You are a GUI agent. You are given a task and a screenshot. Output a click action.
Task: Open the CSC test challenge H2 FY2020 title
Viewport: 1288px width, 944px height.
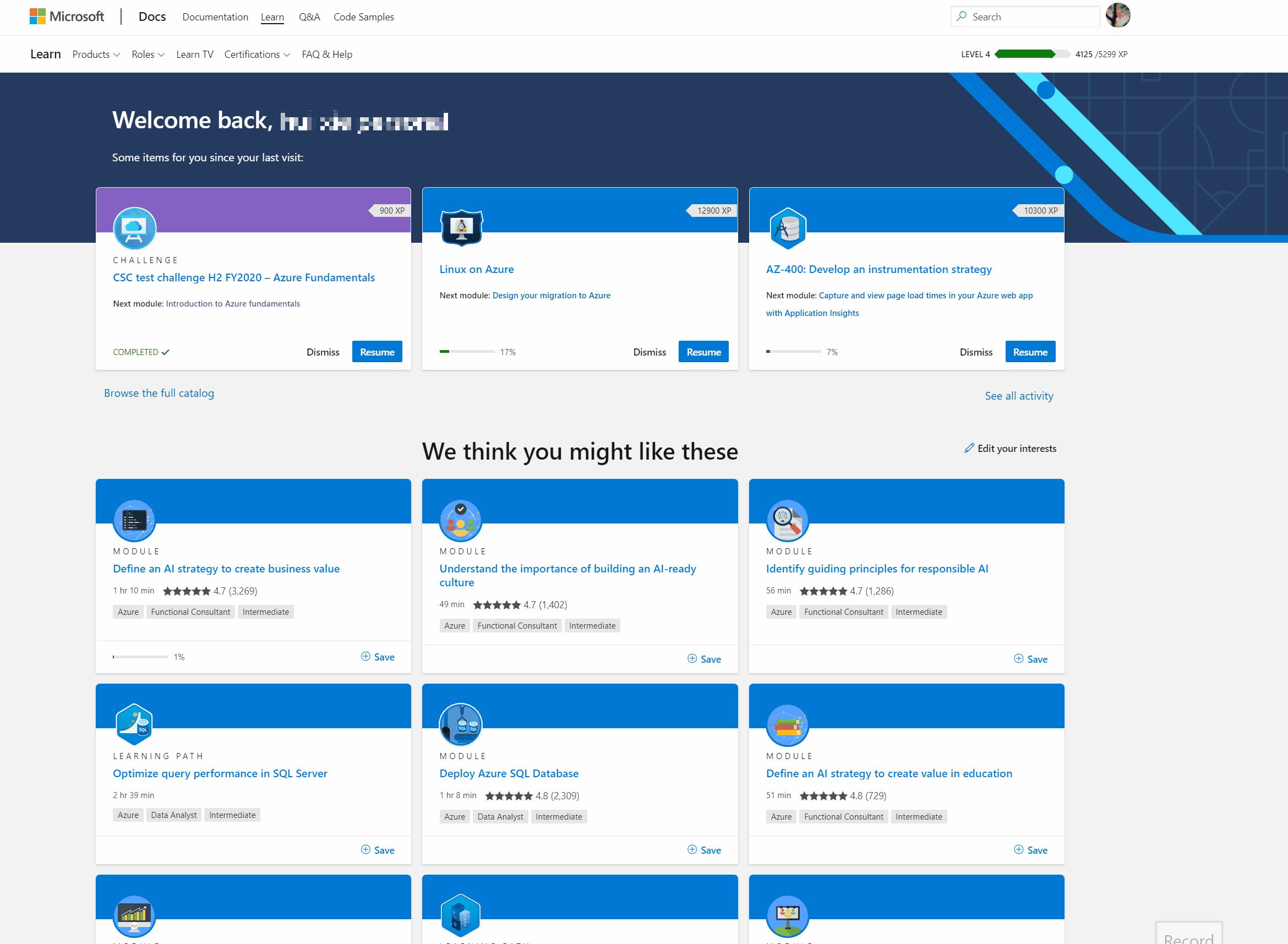(244, 277)
